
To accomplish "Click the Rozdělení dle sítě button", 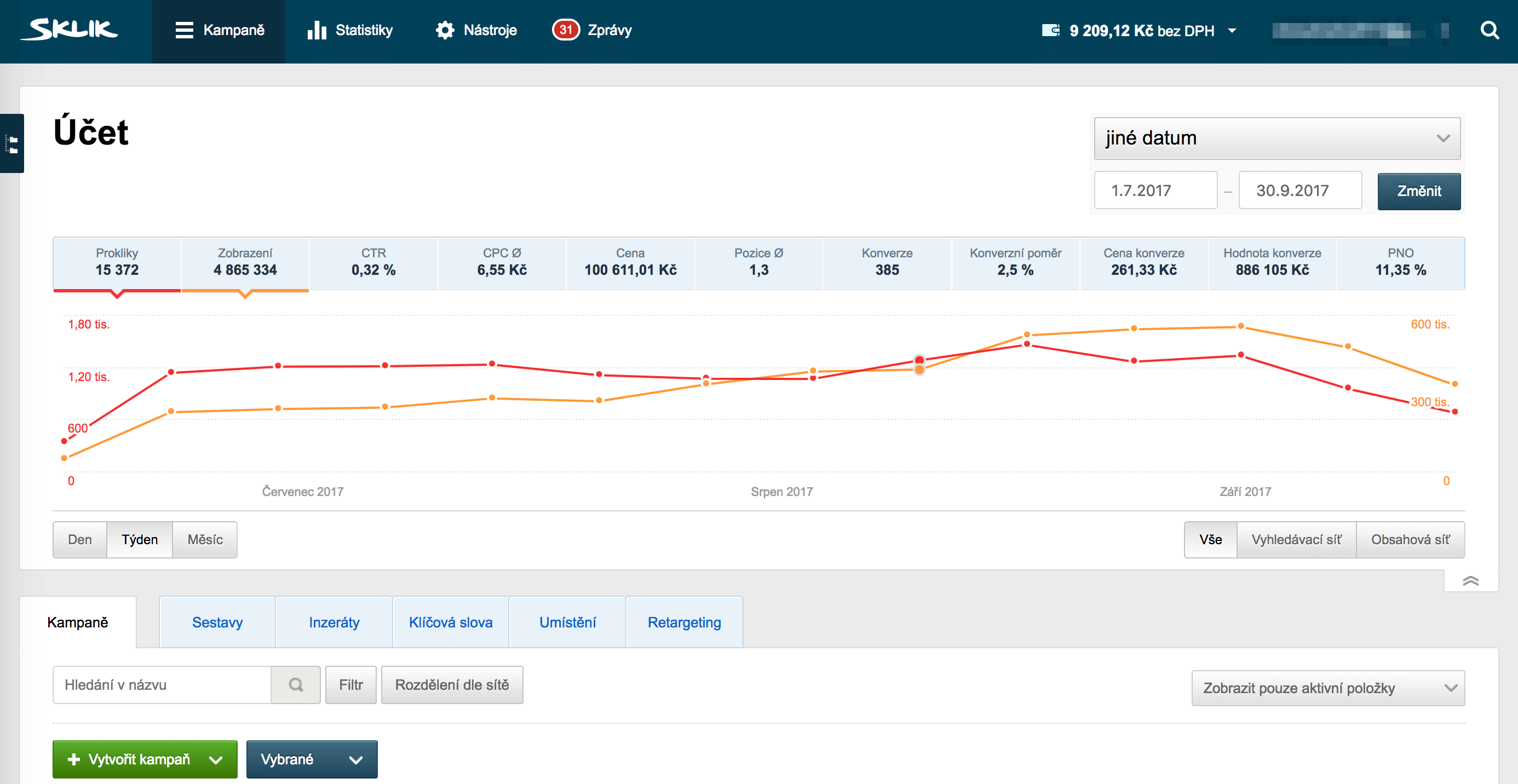I will pos(451,684).
